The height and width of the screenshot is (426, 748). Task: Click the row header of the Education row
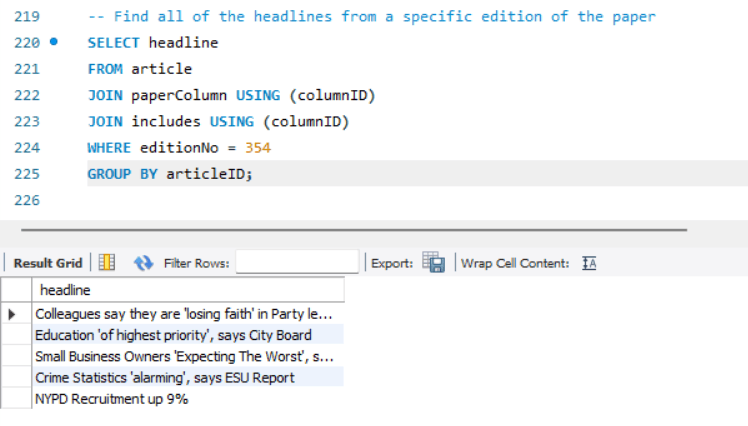(16, 335)
